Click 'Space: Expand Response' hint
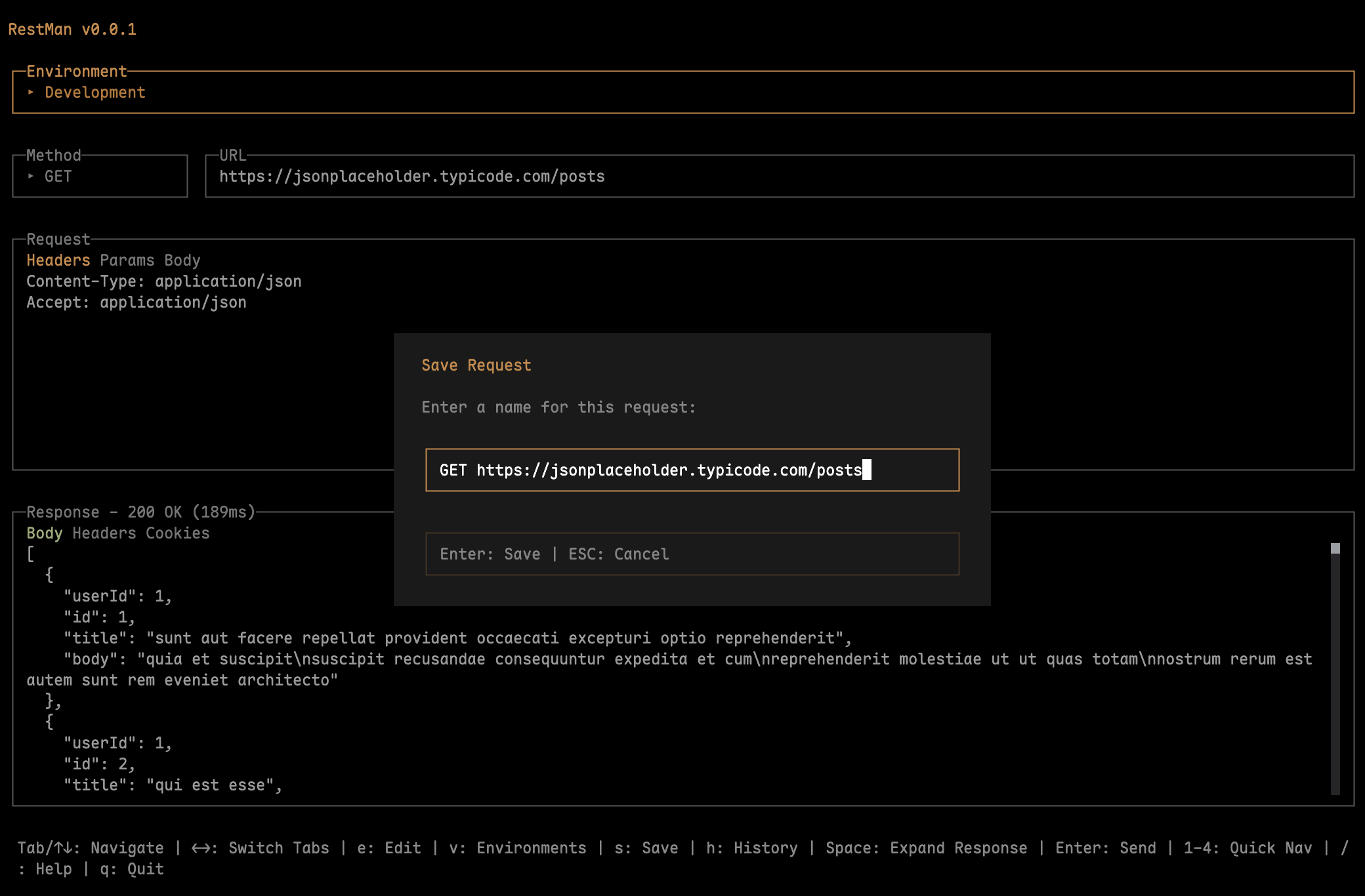1365x896 pixels. pyautogui.click(x=926, y=848)
